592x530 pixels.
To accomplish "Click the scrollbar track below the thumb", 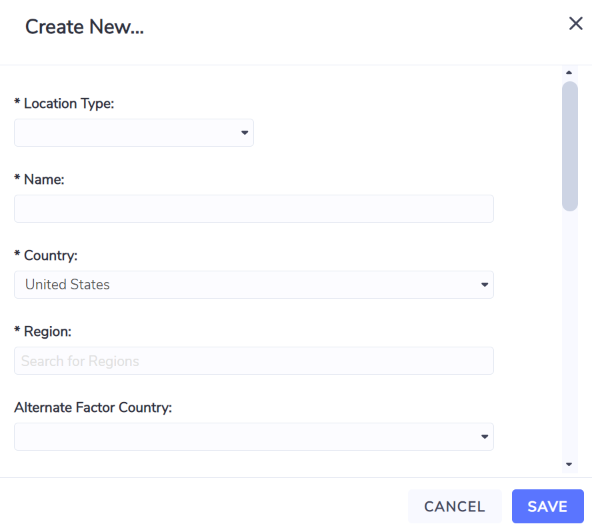I will coord(569,334).
